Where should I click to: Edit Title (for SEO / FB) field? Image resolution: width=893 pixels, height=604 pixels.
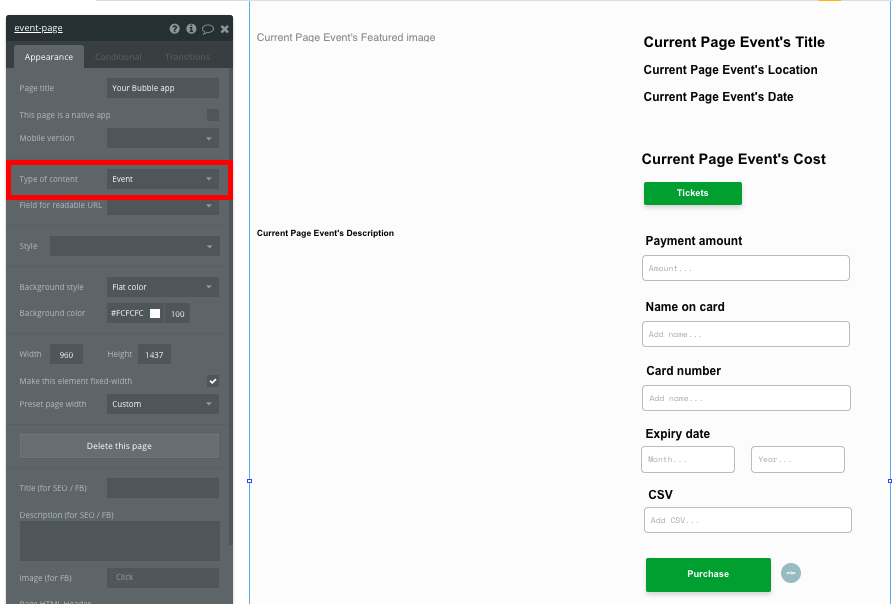(163, 488)
